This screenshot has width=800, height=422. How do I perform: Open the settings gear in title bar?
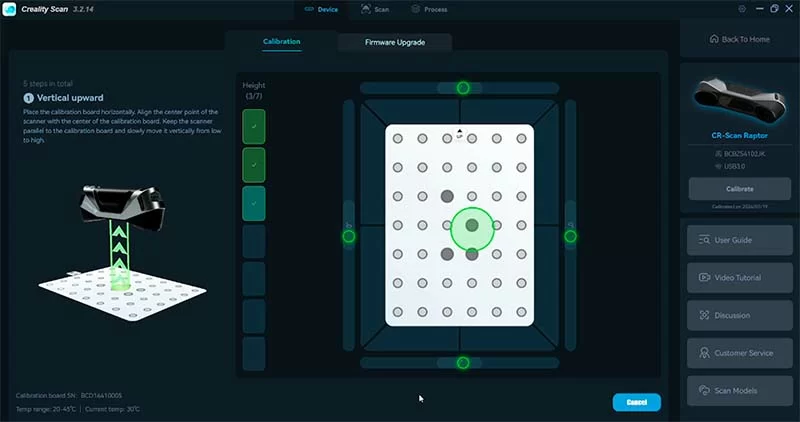742,9
